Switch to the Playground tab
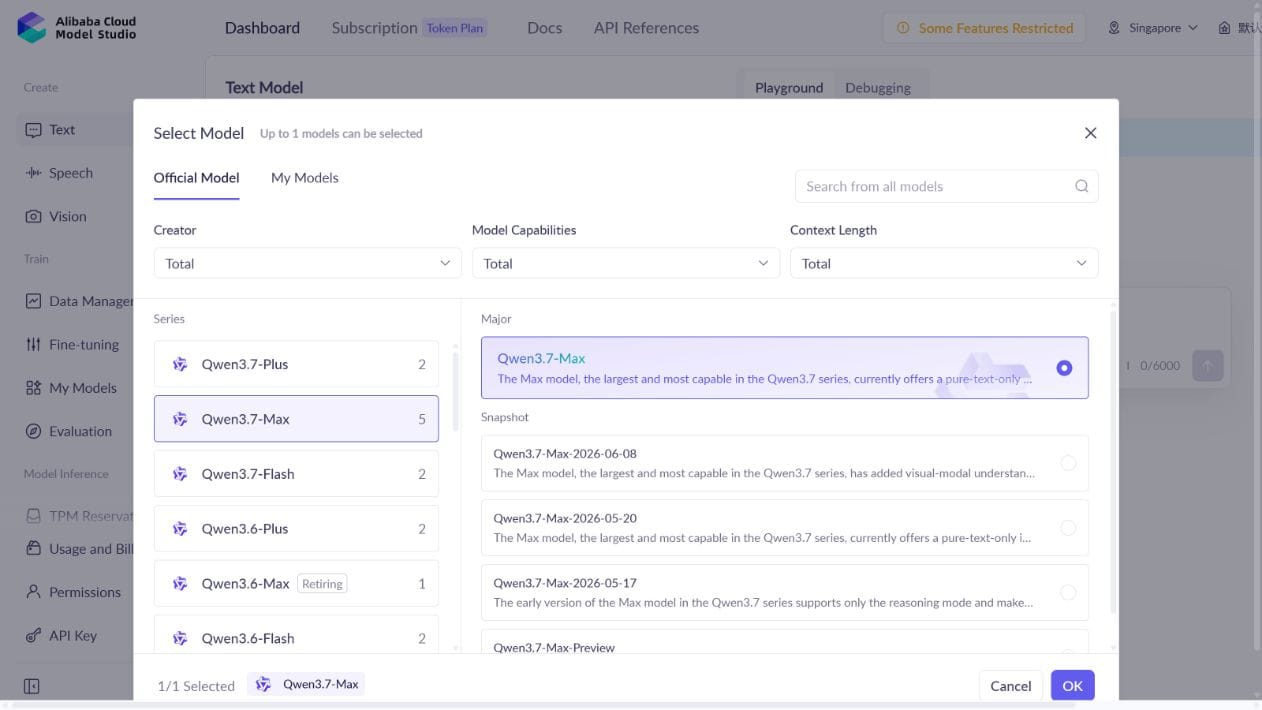This screenshot has height=710, width=1262. (x=789, y=87)
